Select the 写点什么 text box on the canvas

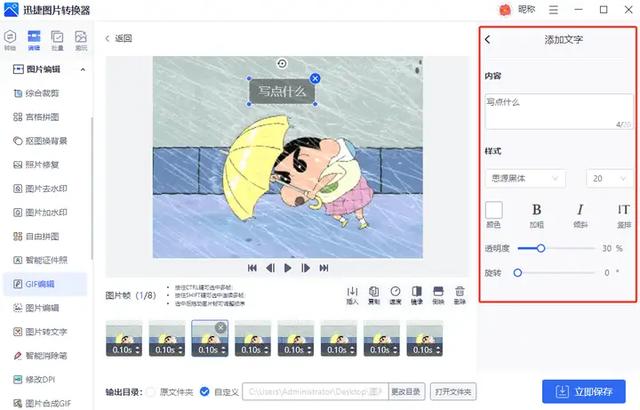click(x=282, y=91)
